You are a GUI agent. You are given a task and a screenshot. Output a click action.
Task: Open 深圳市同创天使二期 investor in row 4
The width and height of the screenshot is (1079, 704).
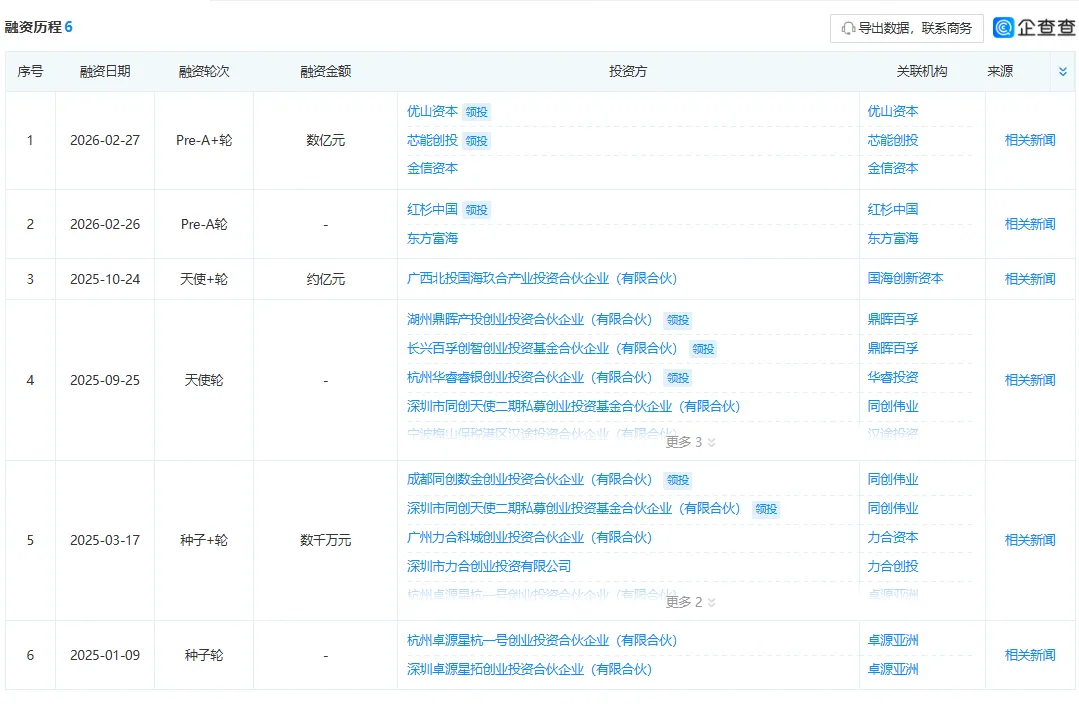[573, 407]
